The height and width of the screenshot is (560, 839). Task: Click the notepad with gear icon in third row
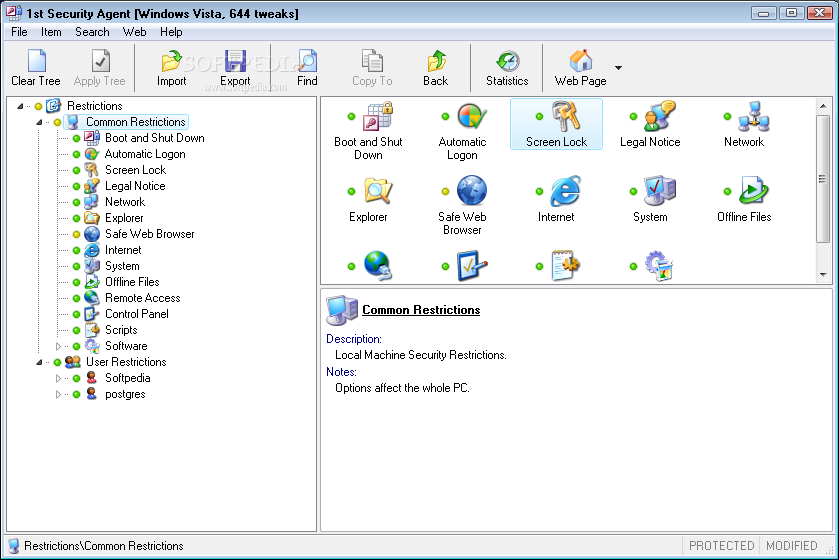point(566,265)
